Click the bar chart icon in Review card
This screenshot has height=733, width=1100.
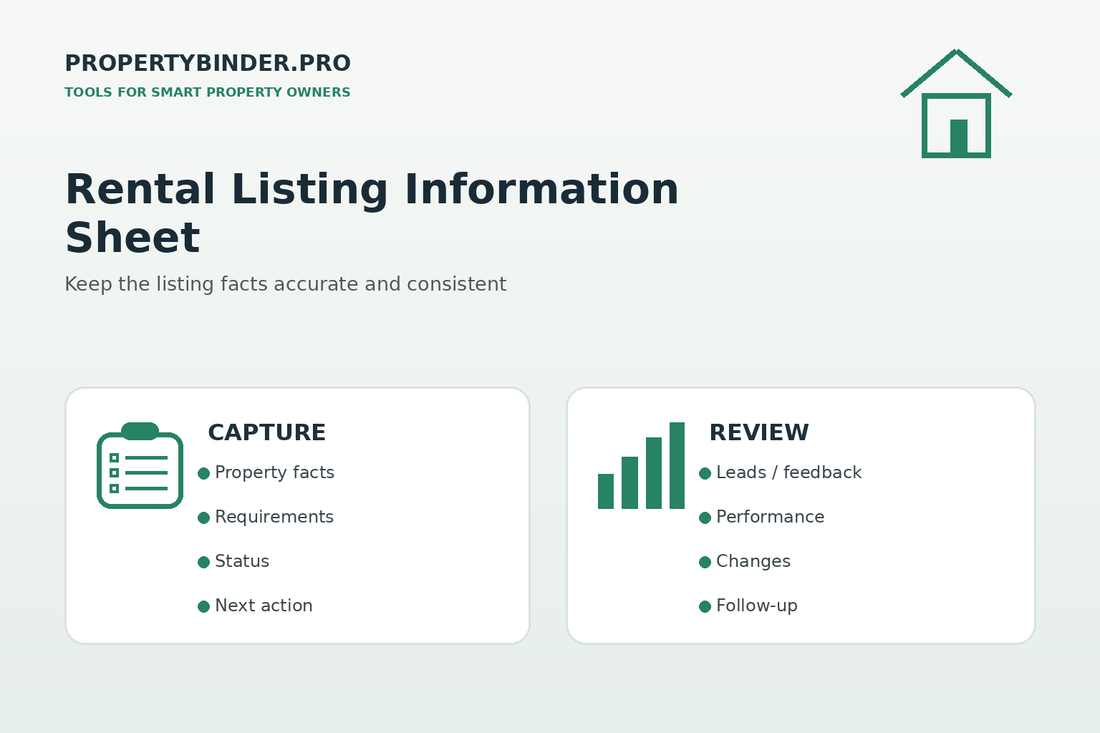(x=641, y=465)
